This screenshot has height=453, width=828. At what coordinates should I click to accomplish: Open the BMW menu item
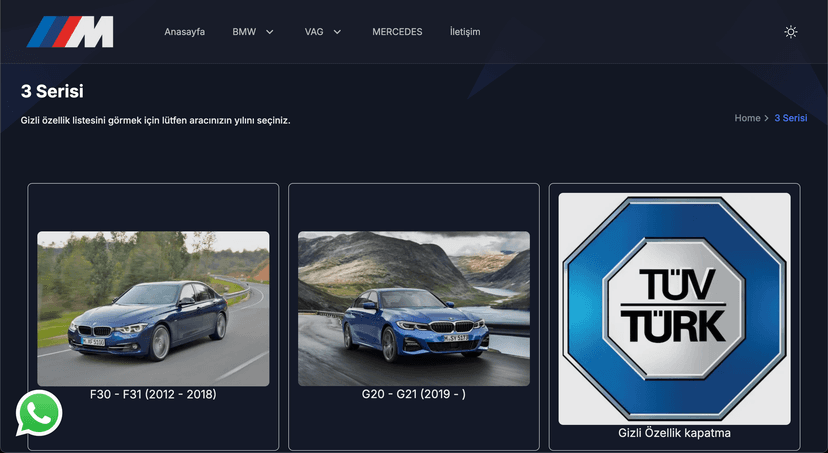pyautogui.click(x=244, y=32)
